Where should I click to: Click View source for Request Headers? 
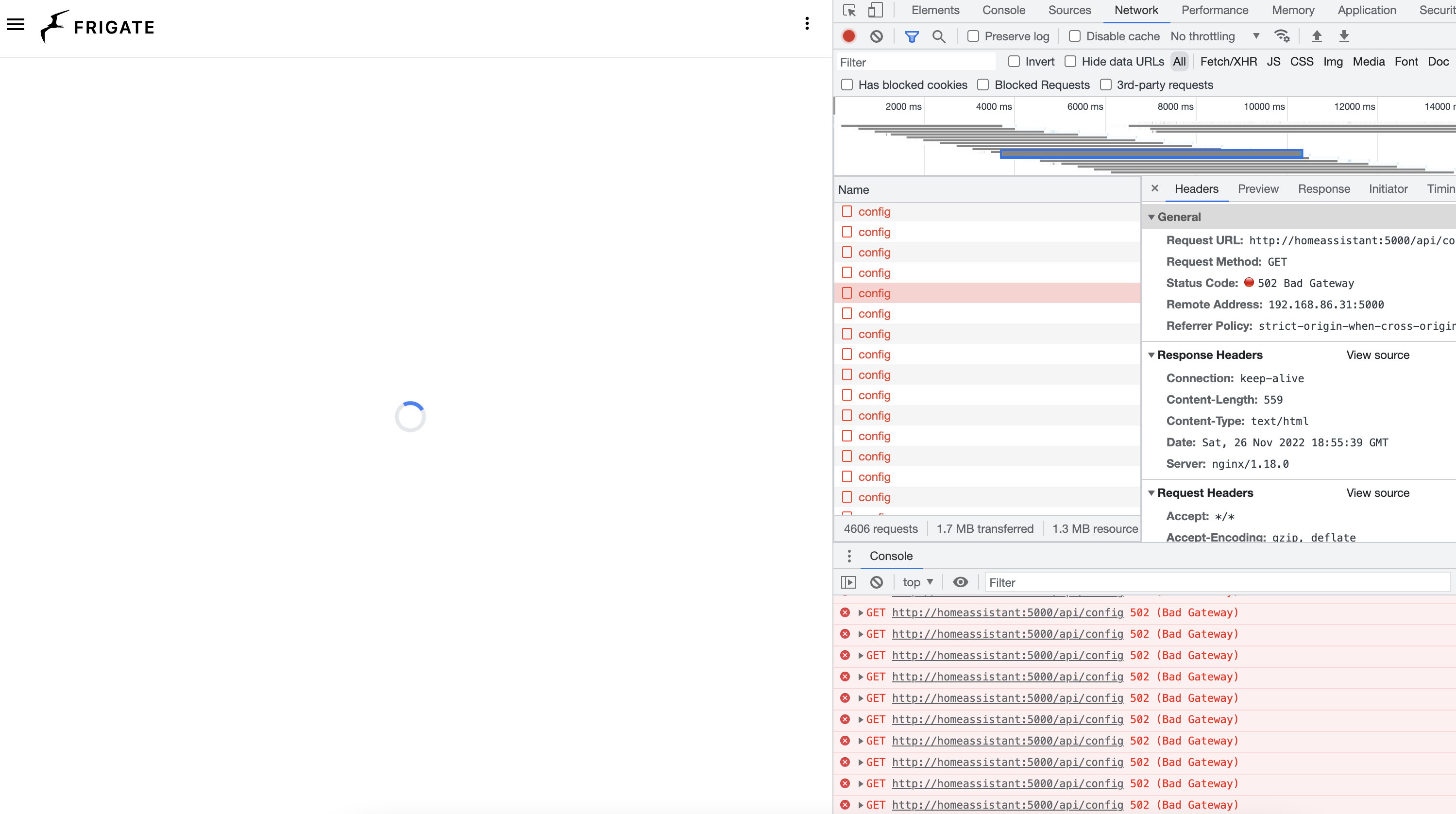point(1377,492)
